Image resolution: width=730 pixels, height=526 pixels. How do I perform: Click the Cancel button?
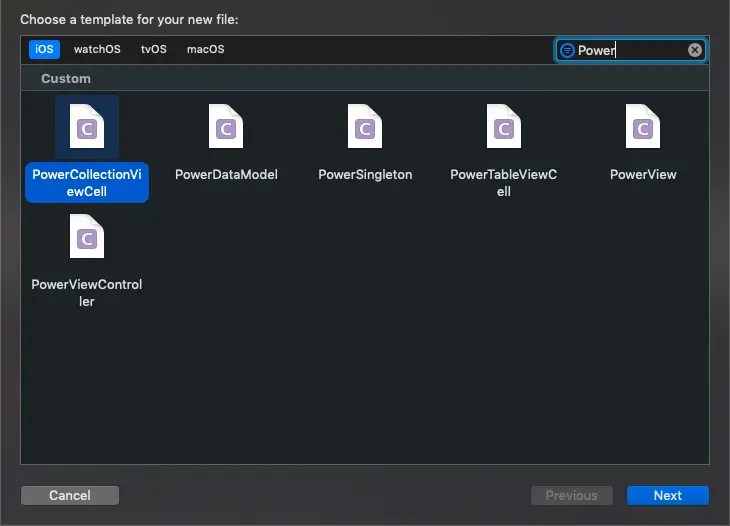[70, 495]
